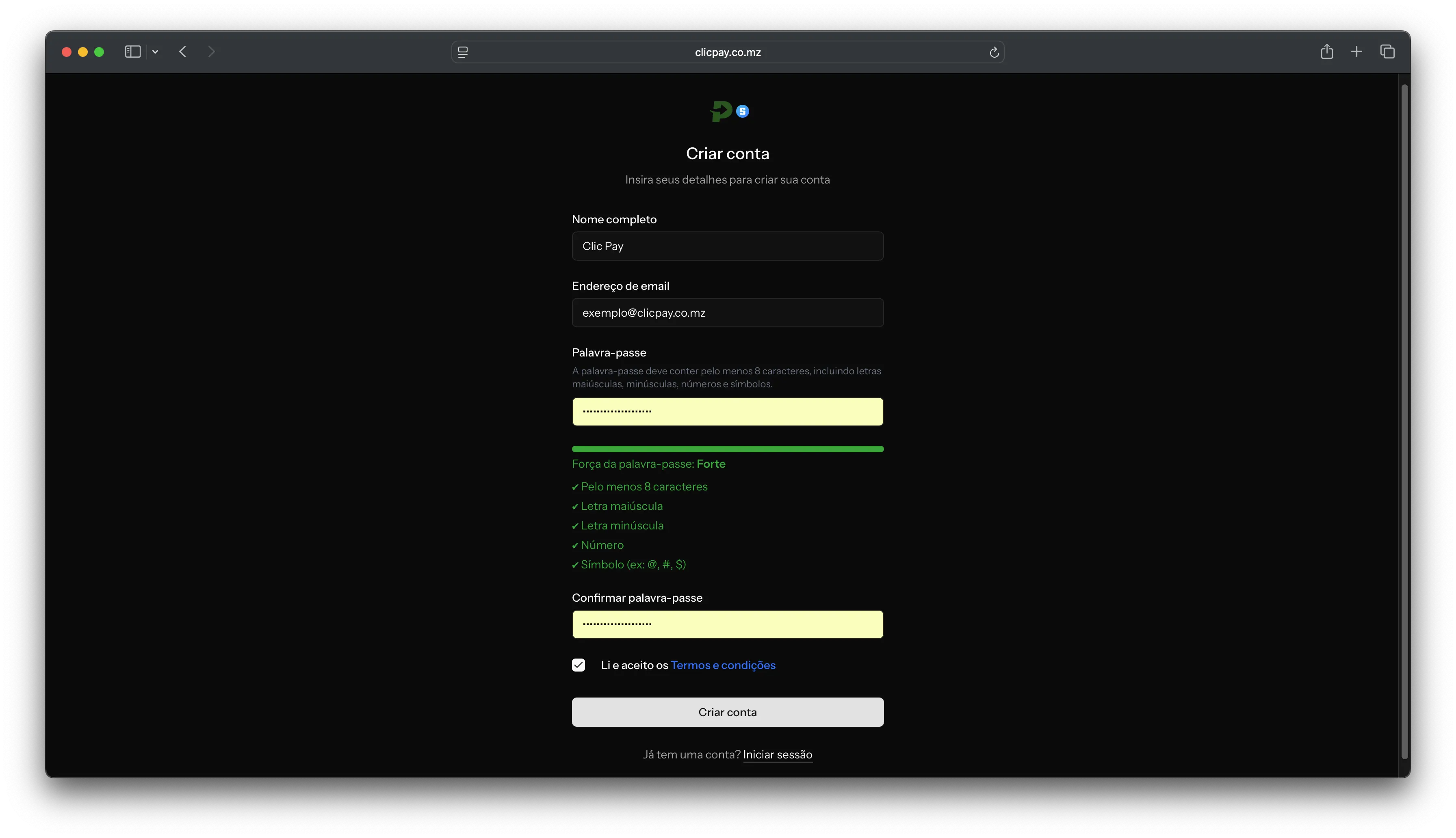Open the Share icon
This screenshot has height=838, width=1456.
[1326, 52]
